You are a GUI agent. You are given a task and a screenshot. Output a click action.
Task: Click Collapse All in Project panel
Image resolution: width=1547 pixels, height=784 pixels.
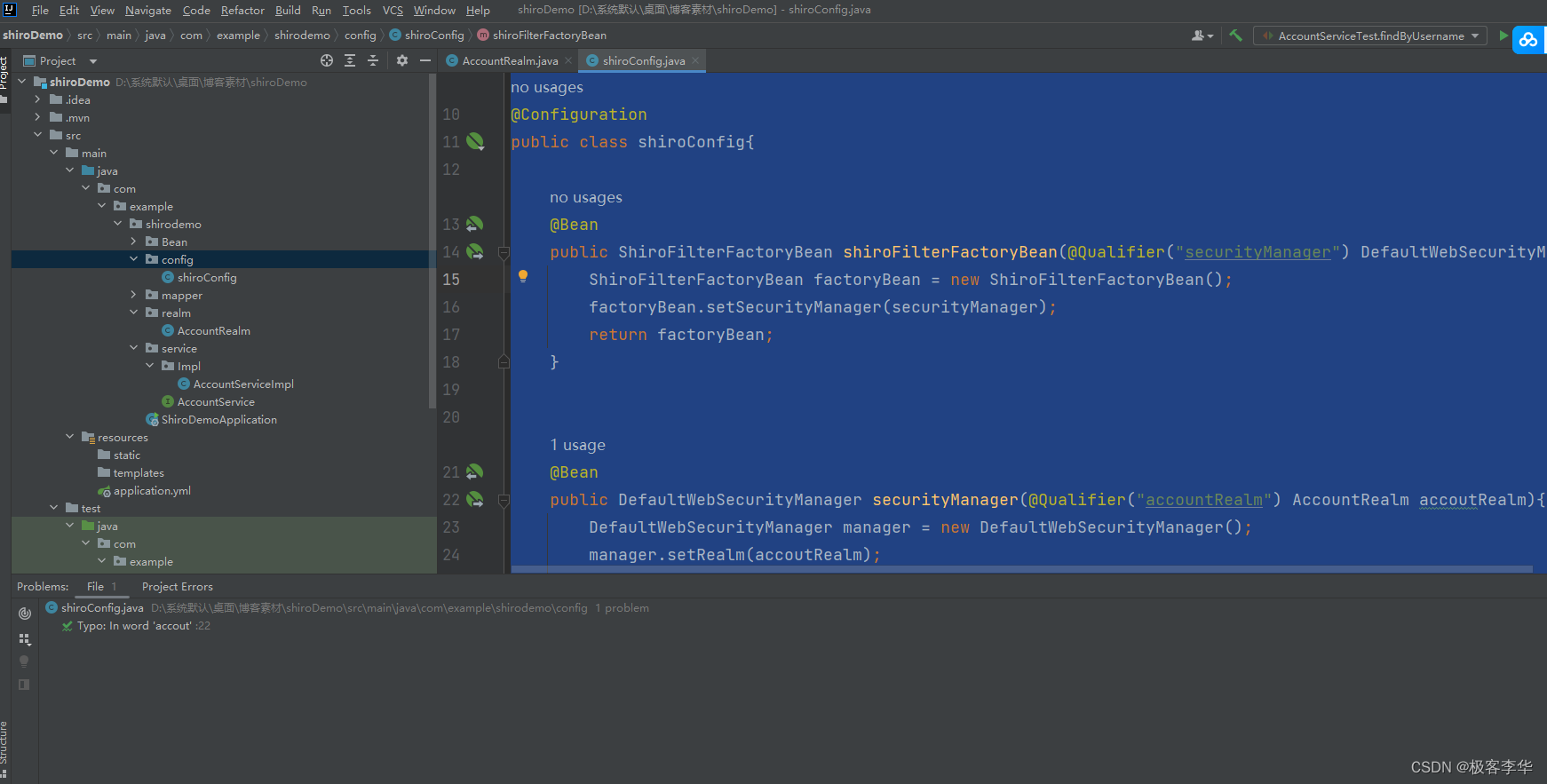pyautogui.click(x=373, y=60)
